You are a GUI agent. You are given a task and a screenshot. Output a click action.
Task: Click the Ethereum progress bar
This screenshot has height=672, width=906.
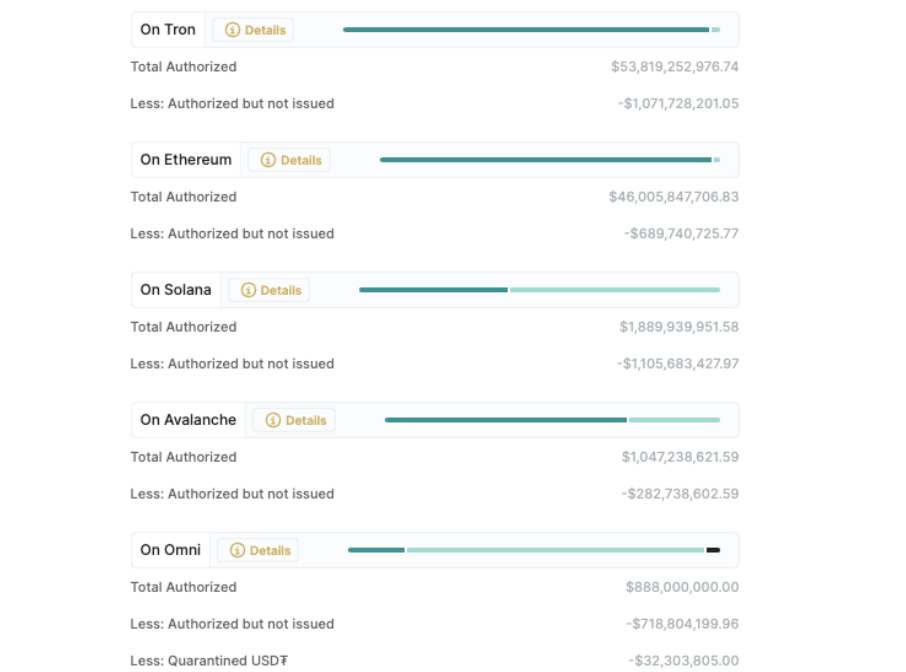pyautogui.click(x=545, y=160)
